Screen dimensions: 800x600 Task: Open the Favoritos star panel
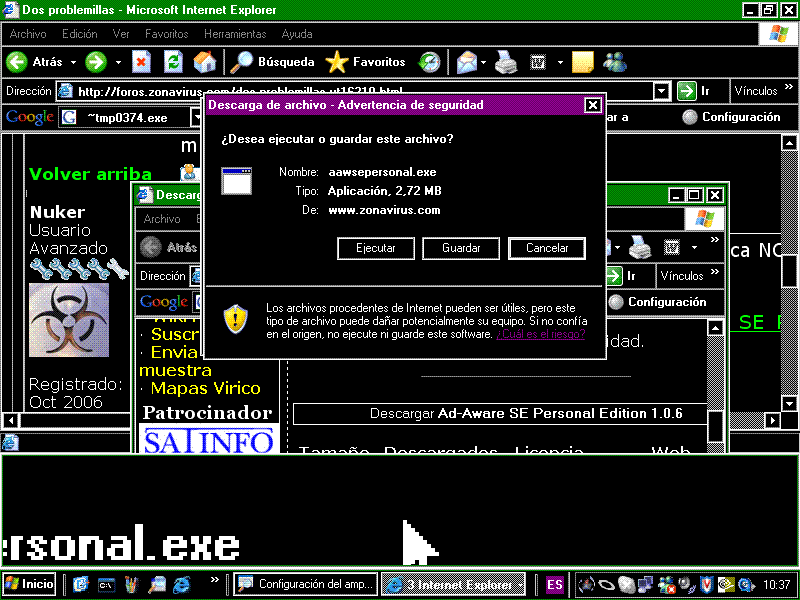[x=365, y=62]
